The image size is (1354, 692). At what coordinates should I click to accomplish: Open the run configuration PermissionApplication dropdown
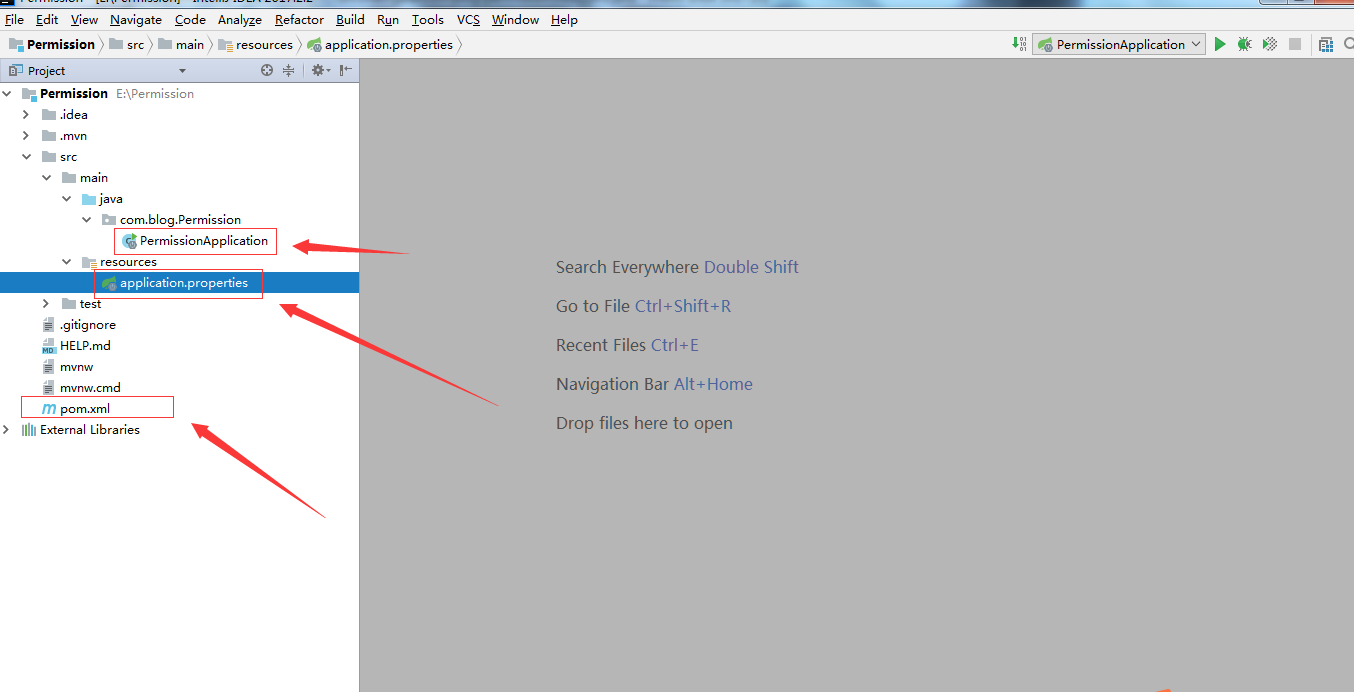[x=1119, y=44]
